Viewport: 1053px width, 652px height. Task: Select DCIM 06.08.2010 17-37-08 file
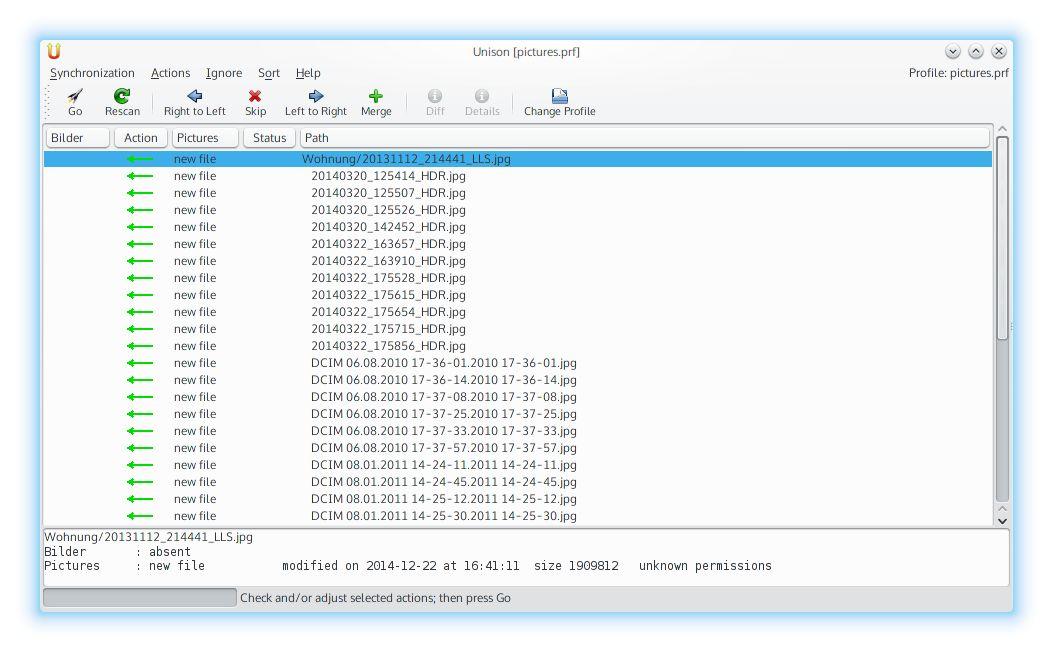tap(444, 397)
